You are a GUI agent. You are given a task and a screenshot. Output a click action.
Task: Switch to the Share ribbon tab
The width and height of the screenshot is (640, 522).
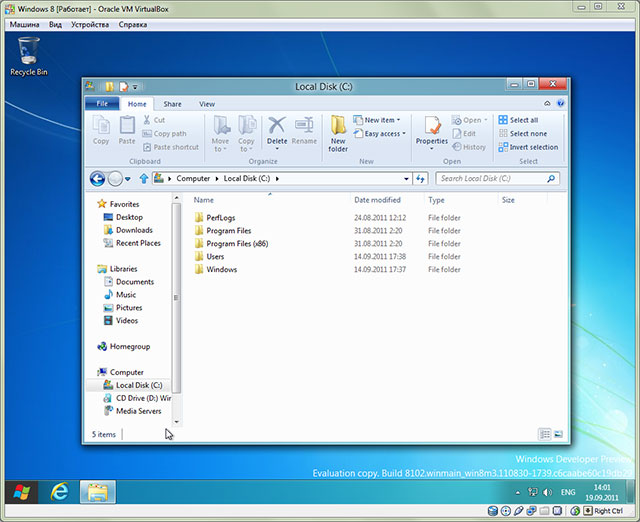(172, 104)
